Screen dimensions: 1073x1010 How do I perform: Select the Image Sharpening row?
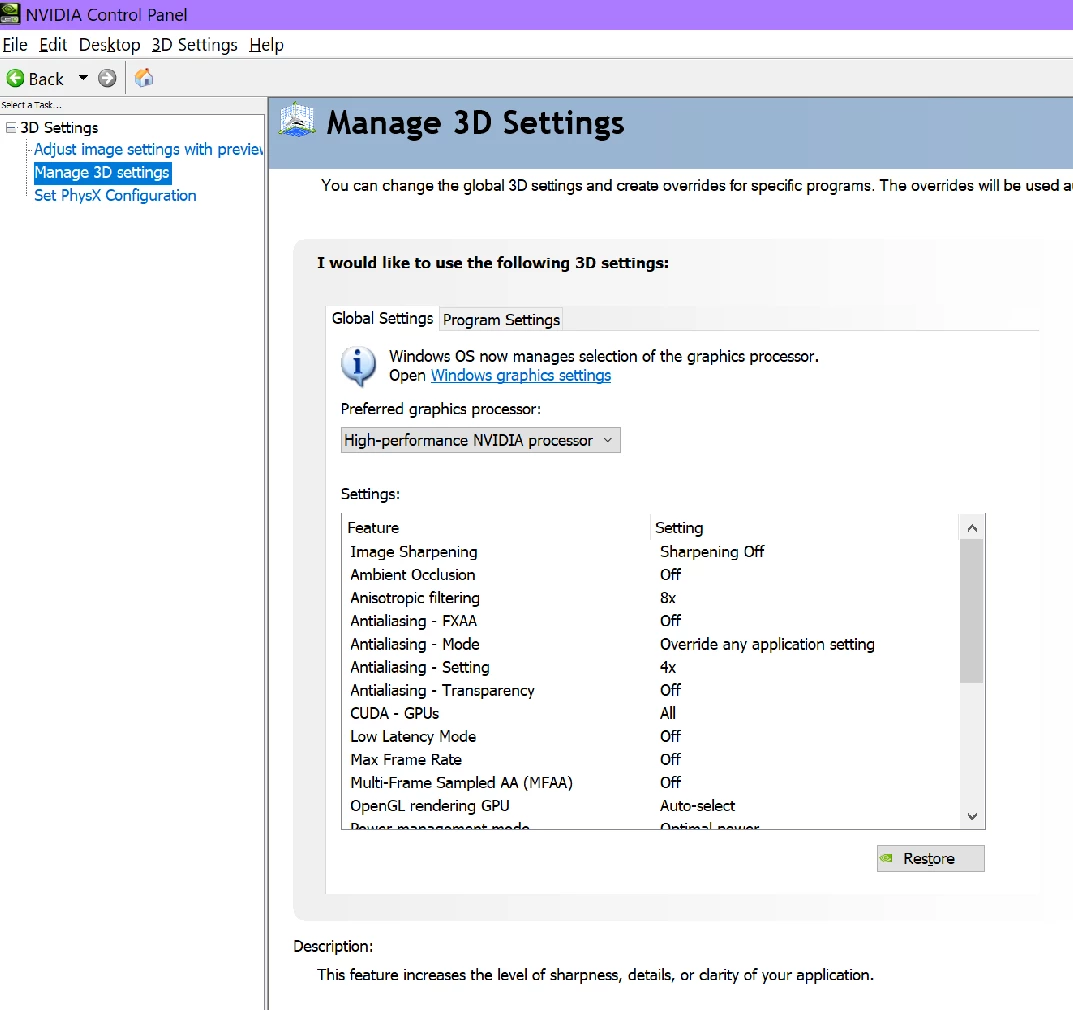click(650, 552)
